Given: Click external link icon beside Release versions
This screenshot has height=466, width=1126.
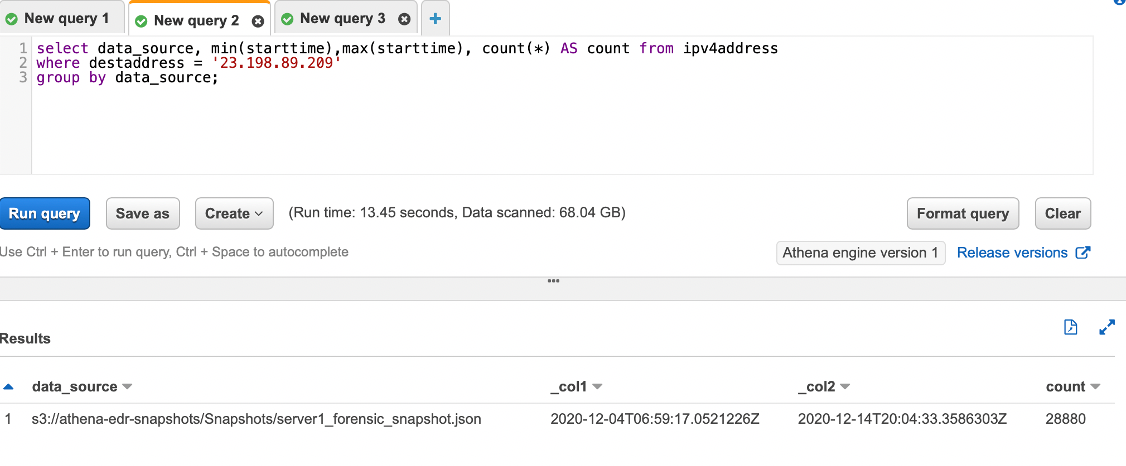Looking at the screenshot, I should 1082,253.
